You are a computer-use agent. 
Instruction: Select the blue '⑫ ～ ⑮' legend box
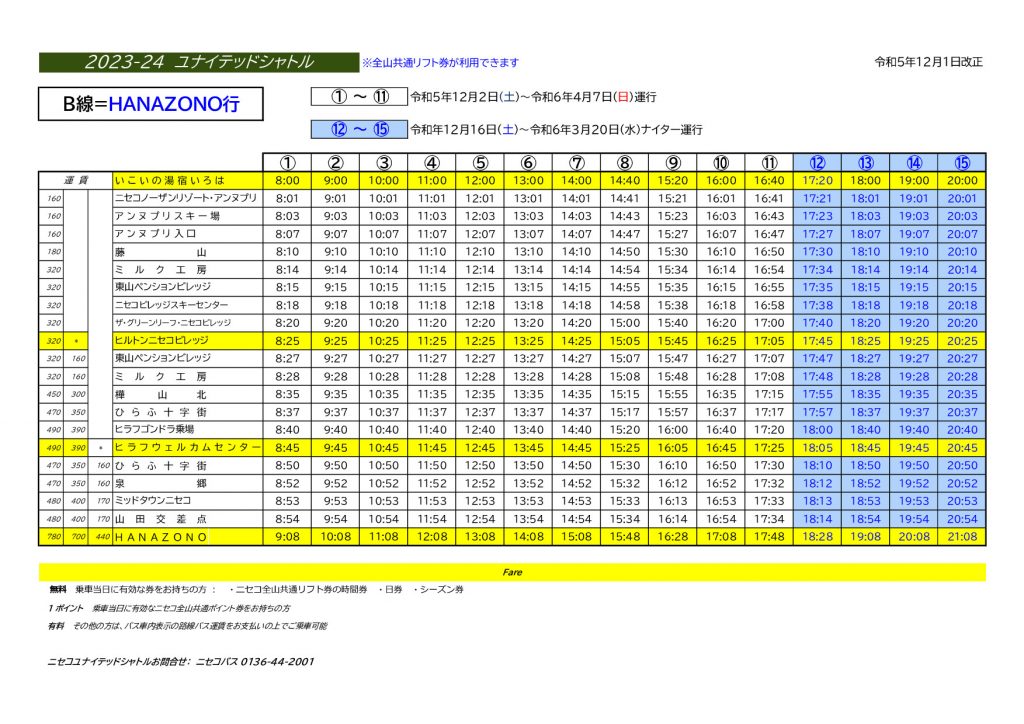pos(359,129)
